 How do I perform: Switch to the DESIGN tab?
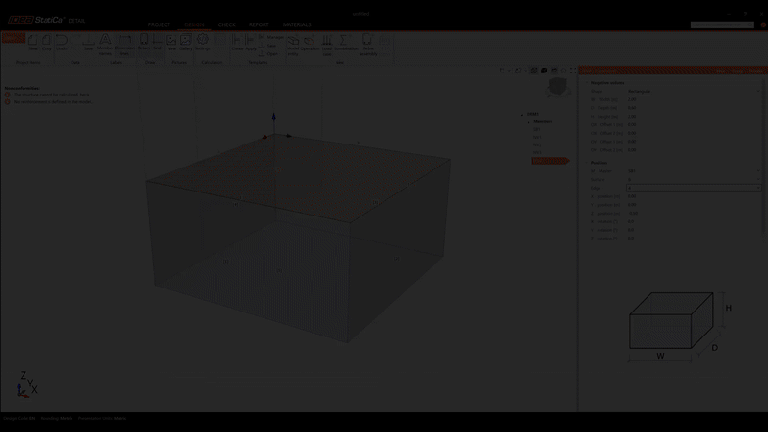click(x=194, y=24)
